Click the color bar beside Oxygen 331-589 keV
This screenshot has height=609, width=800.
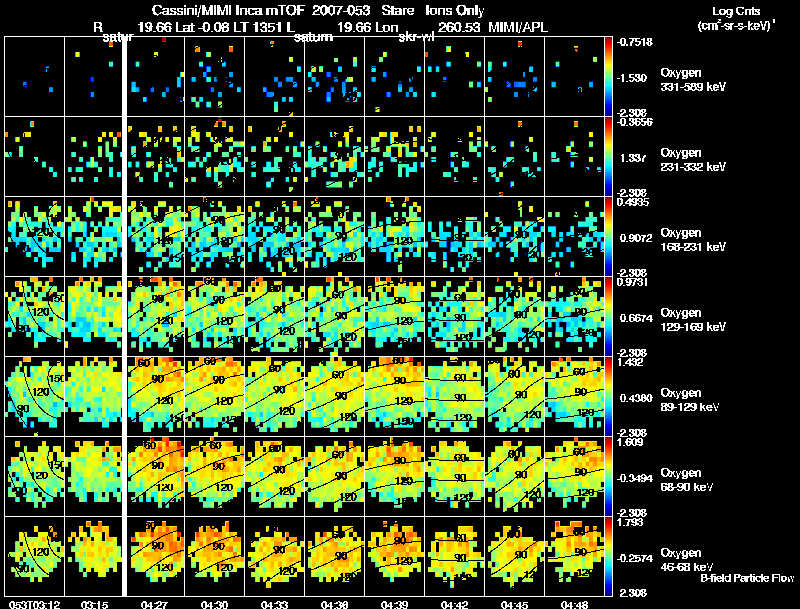coord(608,77)
